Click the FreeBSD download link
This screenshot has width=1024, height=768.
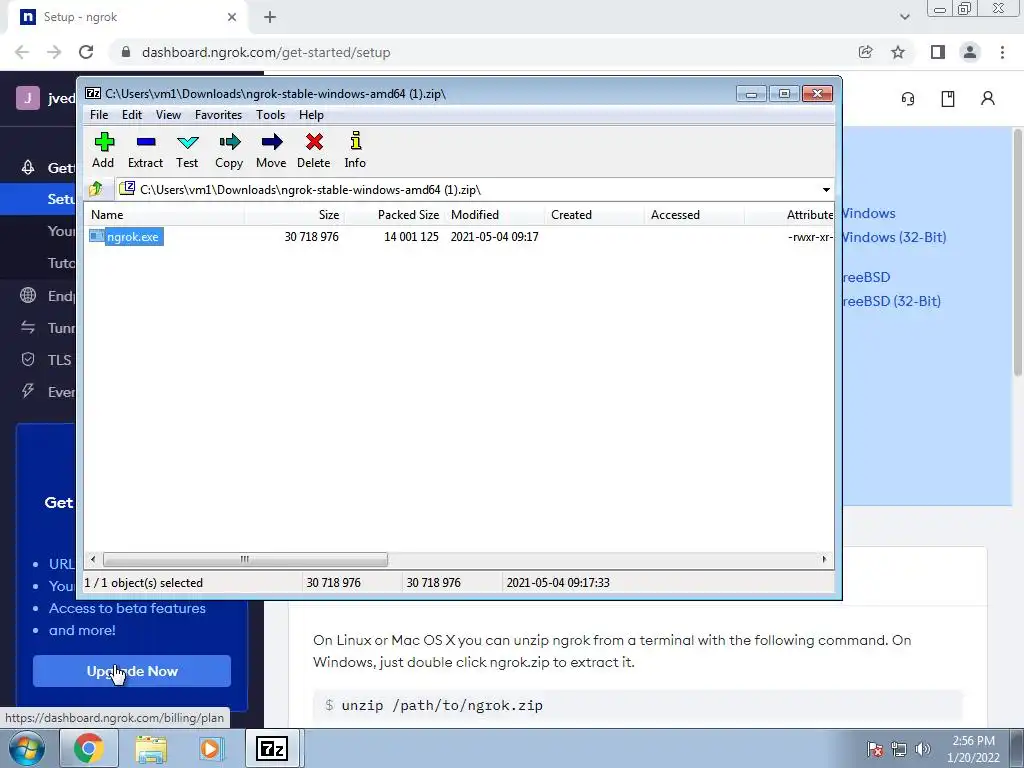point(866,277)
